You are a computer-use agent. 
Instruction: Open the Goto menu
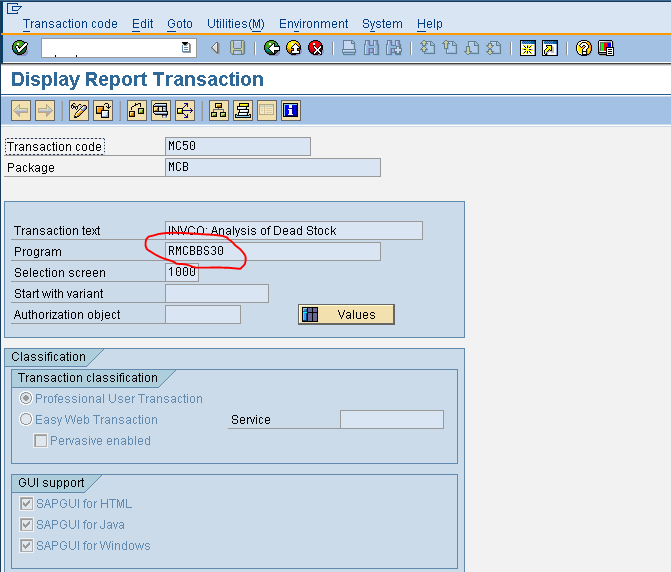180,24
